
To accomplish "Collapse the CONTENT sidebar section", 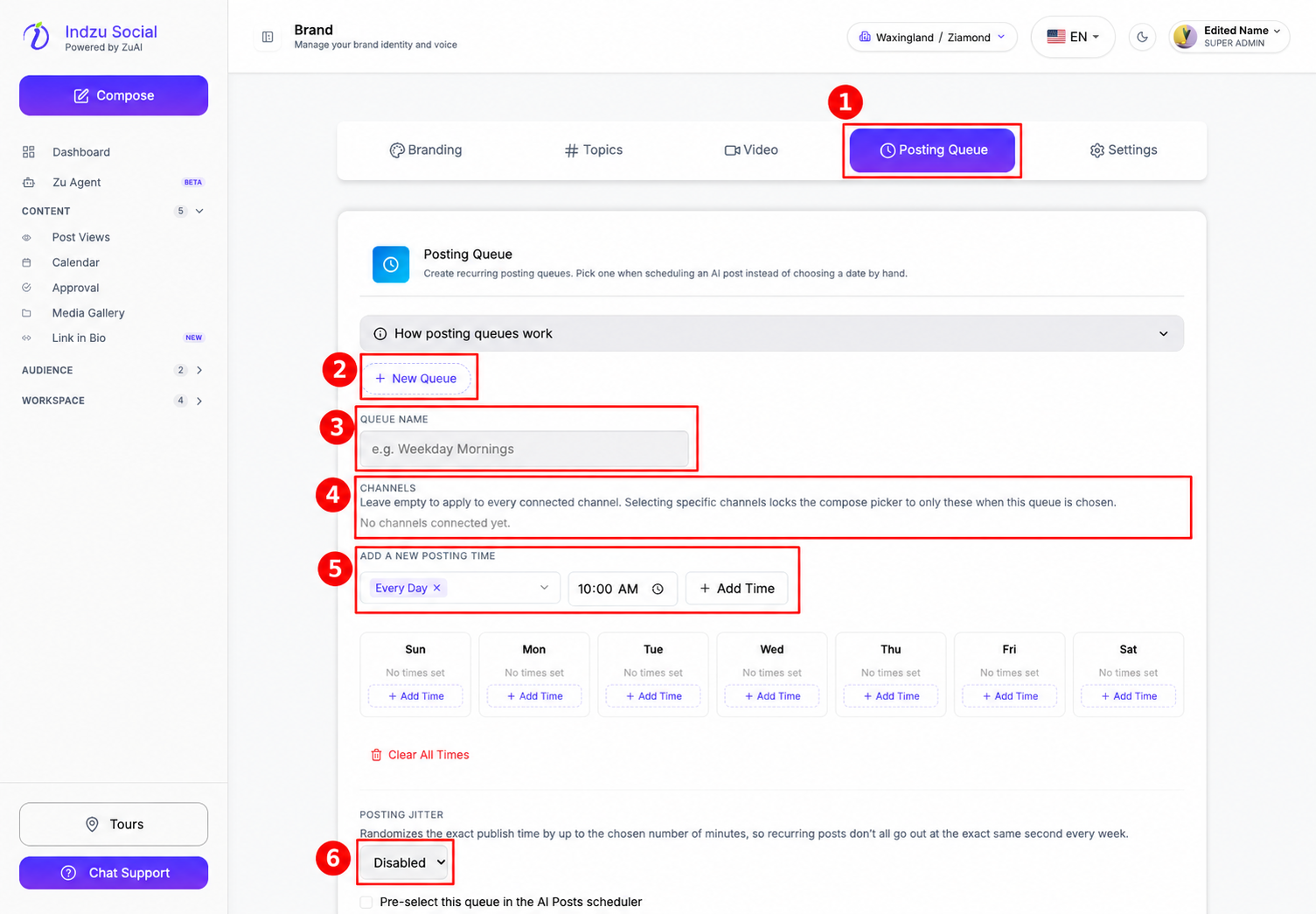I will point(199,211).
